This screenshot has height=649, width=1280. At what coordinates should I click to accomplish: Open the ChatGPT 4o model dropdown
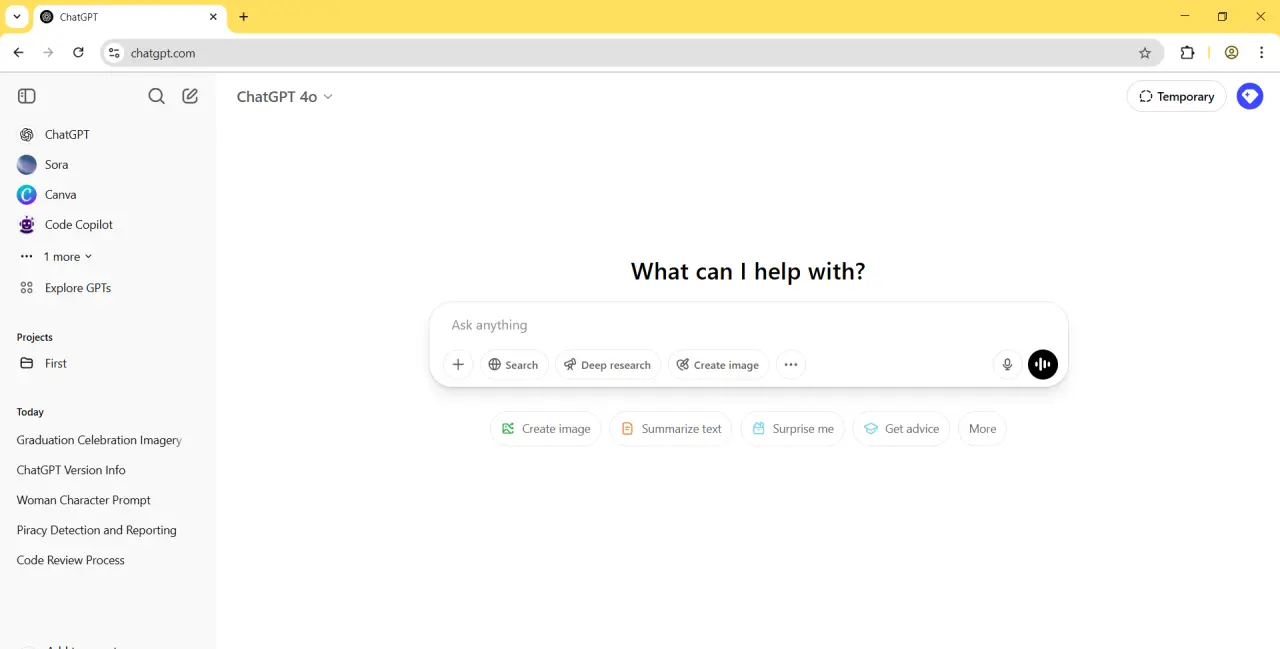(x=284, y=96)
